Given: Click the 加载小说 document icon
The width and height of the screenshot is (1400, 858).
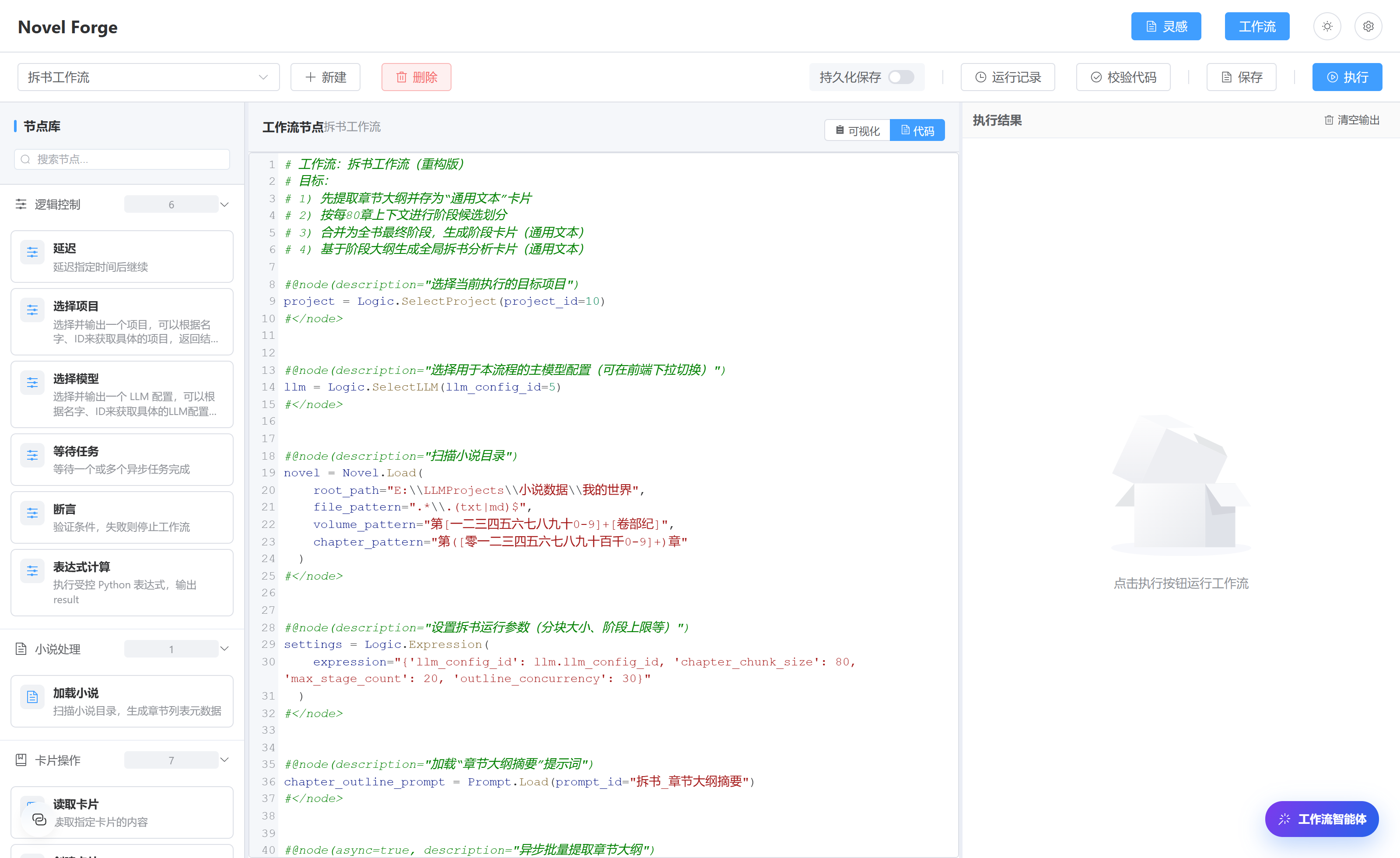Looking at the screenshot, I should click(32, 696).
